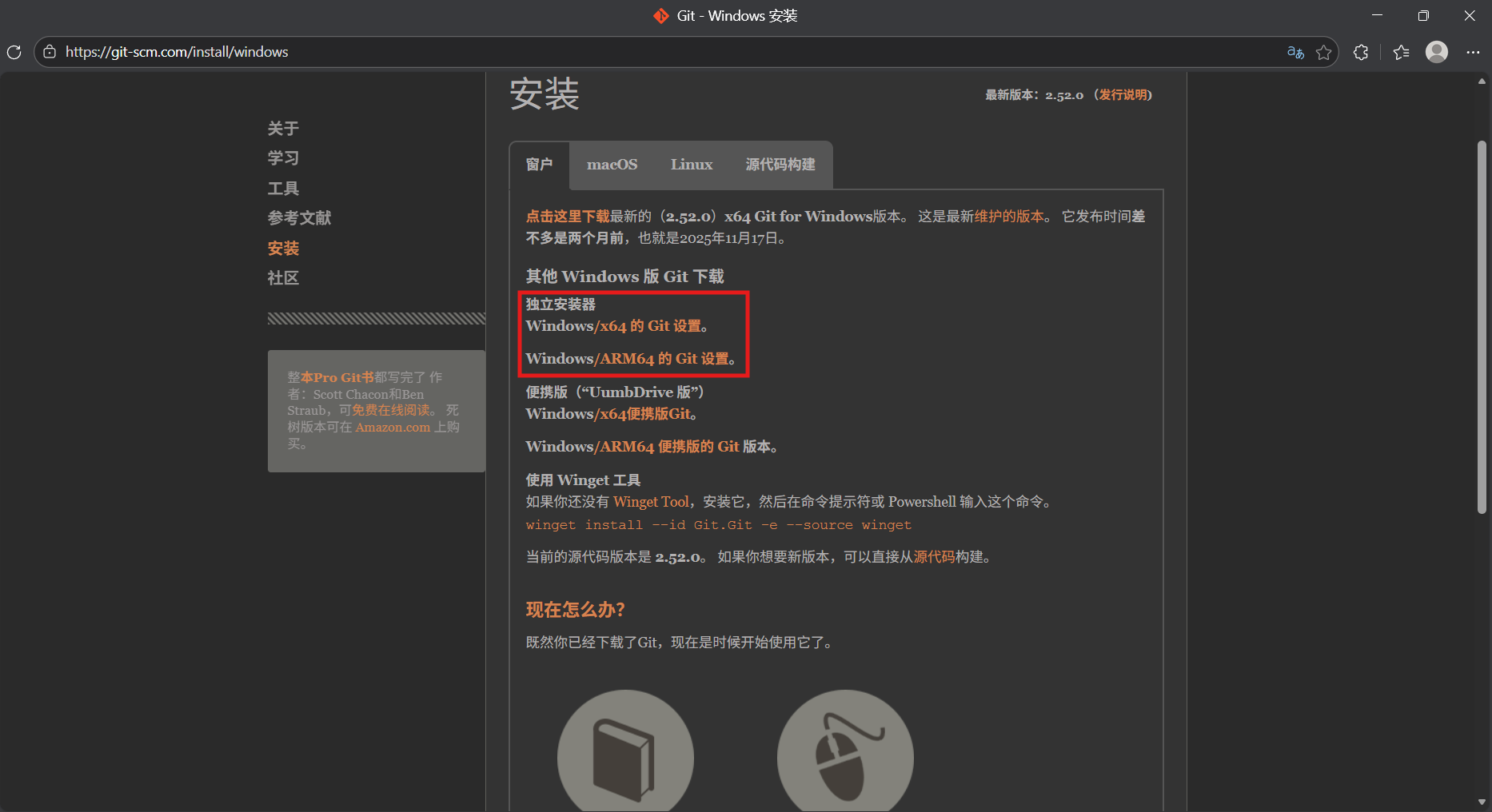
Task: Open the 发行说明 release notes link
Action: tap(1123, 94)
